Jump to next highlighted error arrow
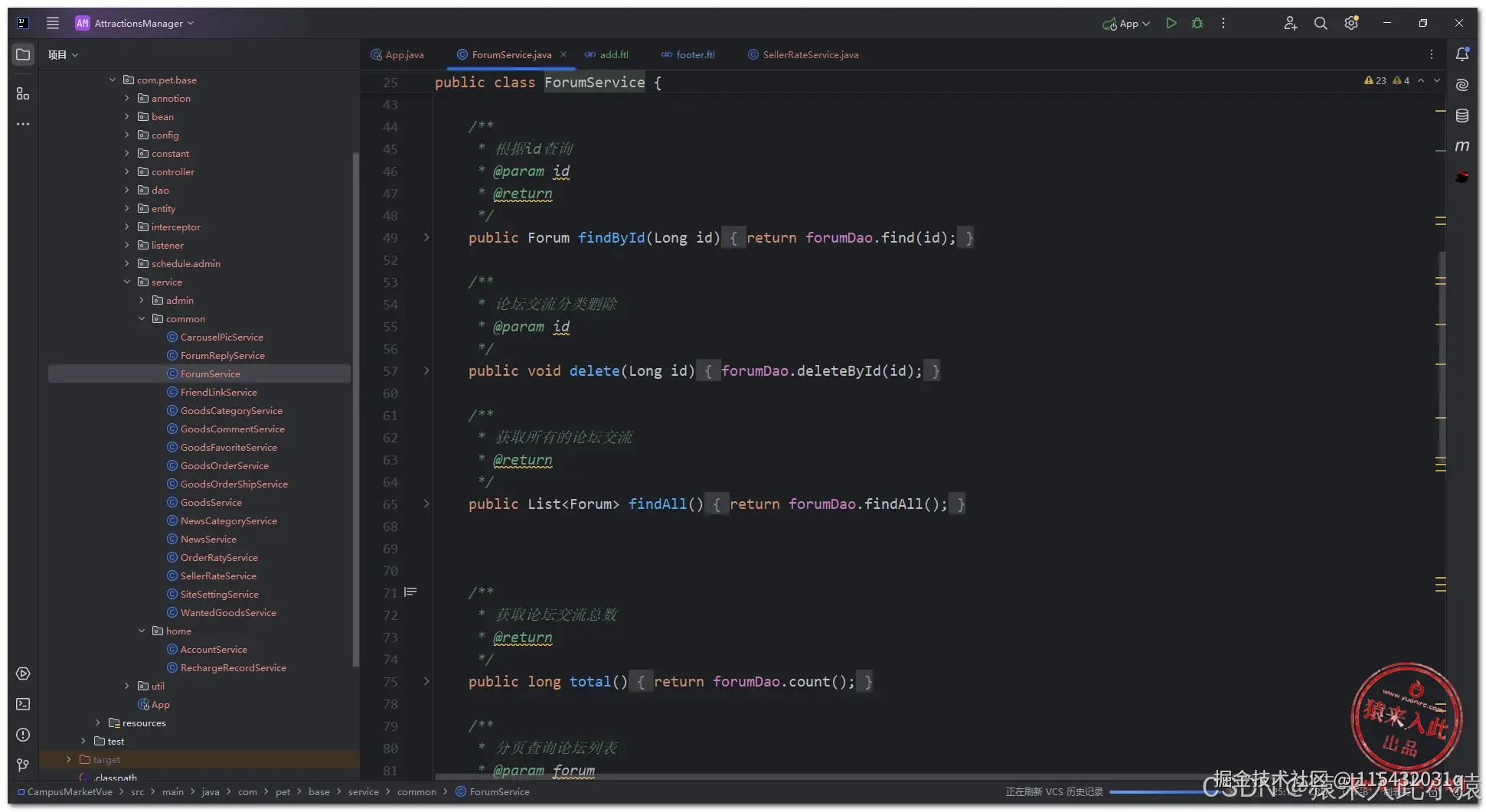 (x=1437, y=80)
